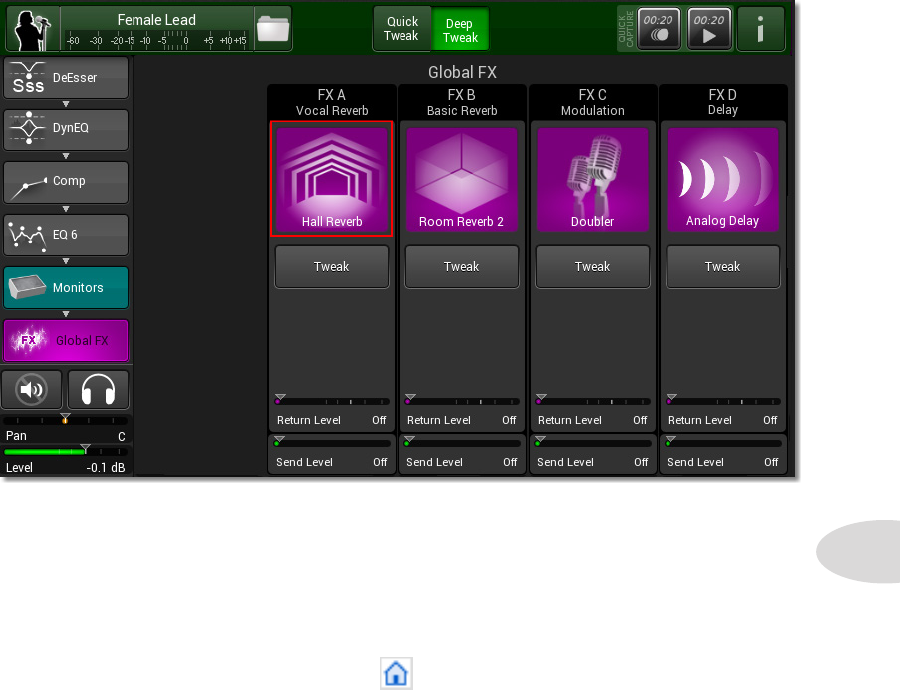The height and width of the screenshot is (690, 900).
Task: Play back the Quick Capture recording
Action: tap(709, 29)
